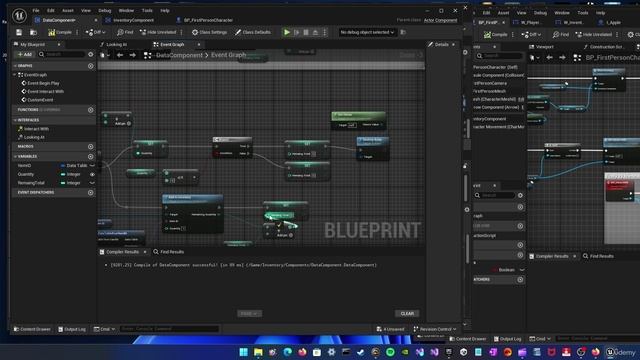
Task: Add a new event dispatcher with plus icon
Action: (x=91, y=192)
